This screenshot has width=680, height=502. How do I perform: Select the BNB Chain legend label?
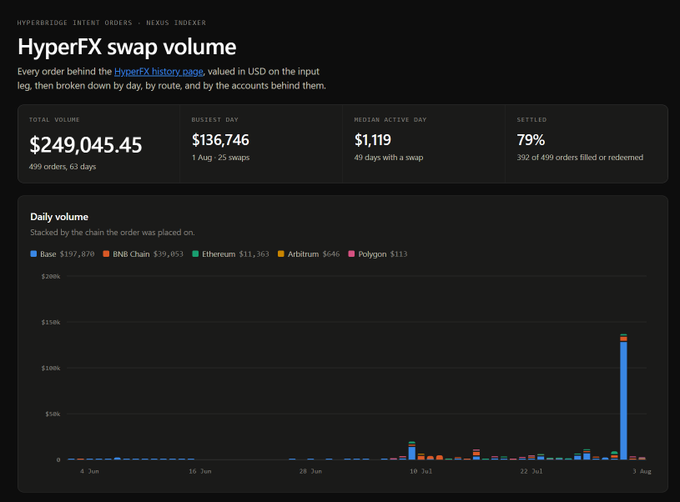[131, 254]
